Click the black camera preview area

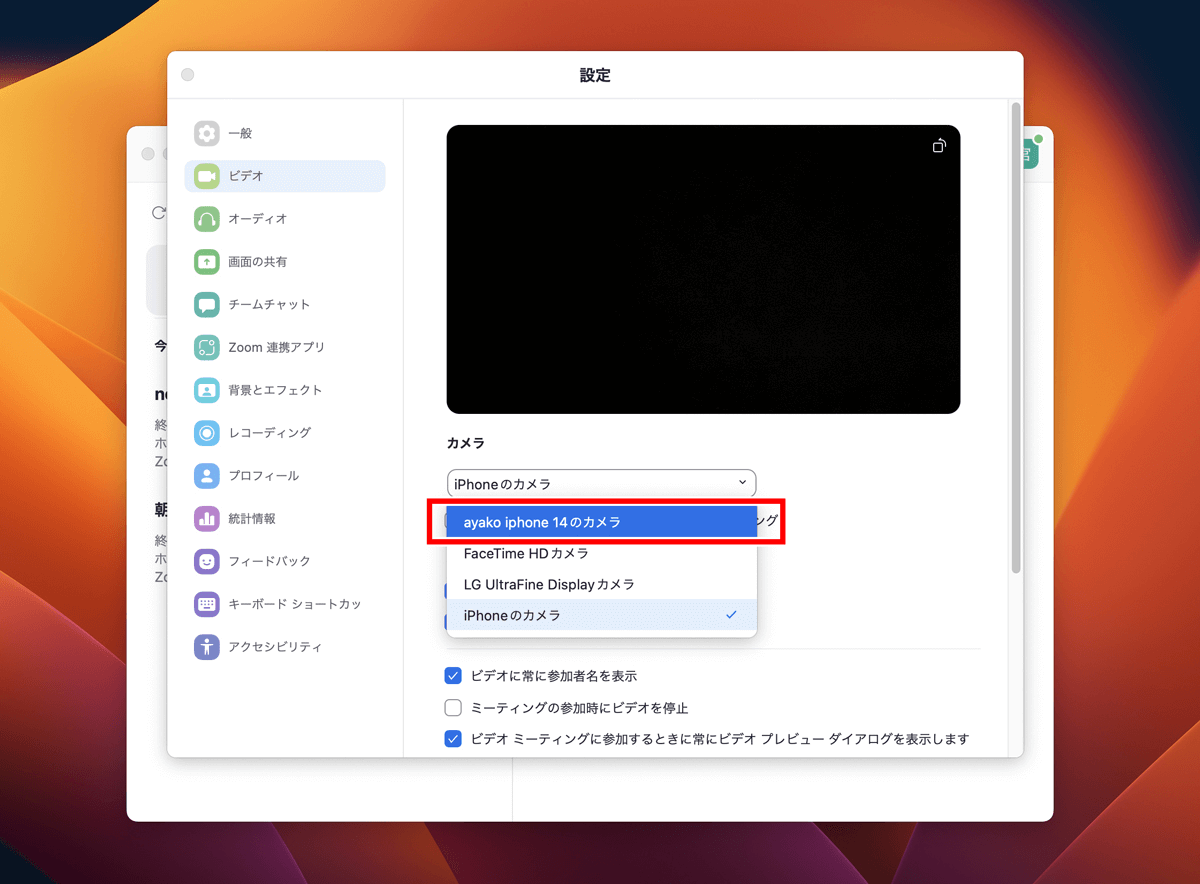[x=703, y=269]
